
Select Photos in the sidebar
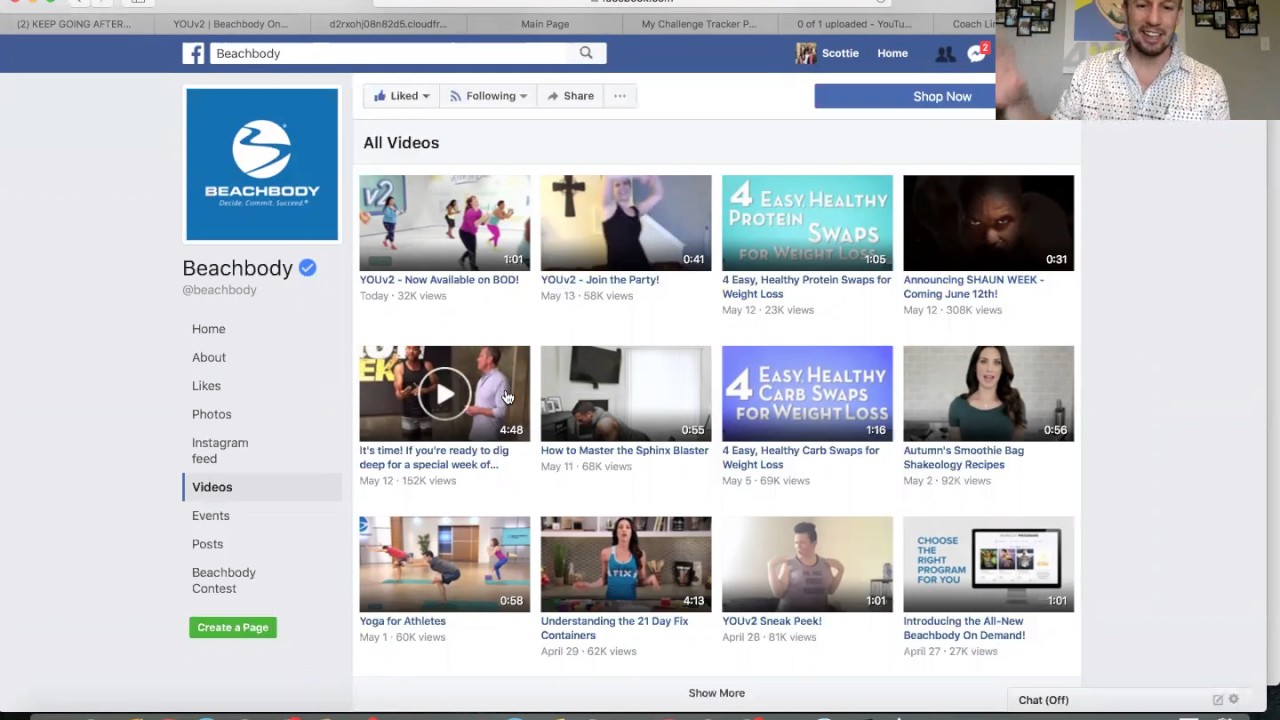(x=211, y=414)
